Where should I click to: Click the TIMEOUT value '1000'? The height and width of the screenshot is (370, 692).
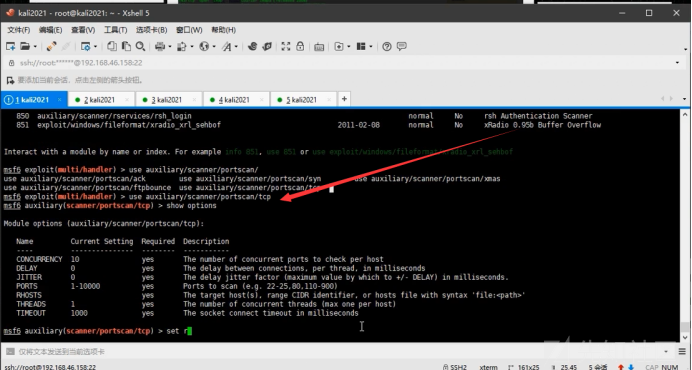79,313
